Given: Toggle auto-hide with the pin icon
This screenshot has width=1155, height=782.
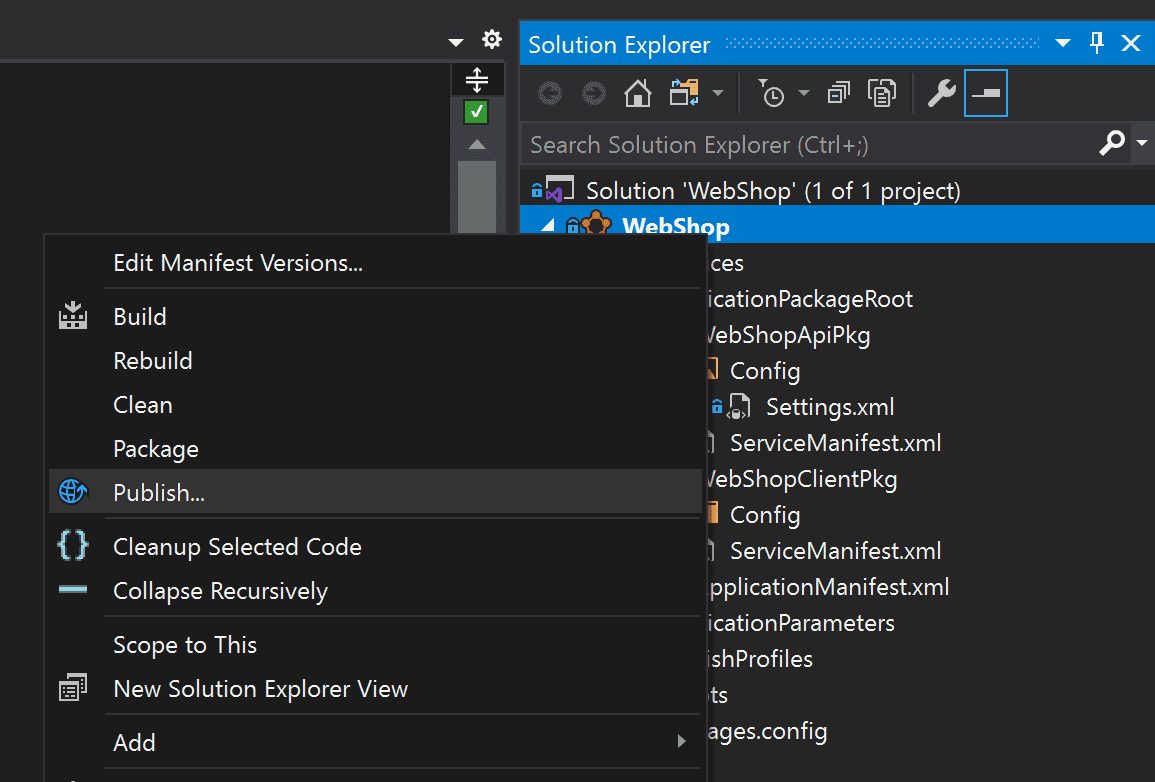Looking at the screenshot, I should click(1096, 43).
